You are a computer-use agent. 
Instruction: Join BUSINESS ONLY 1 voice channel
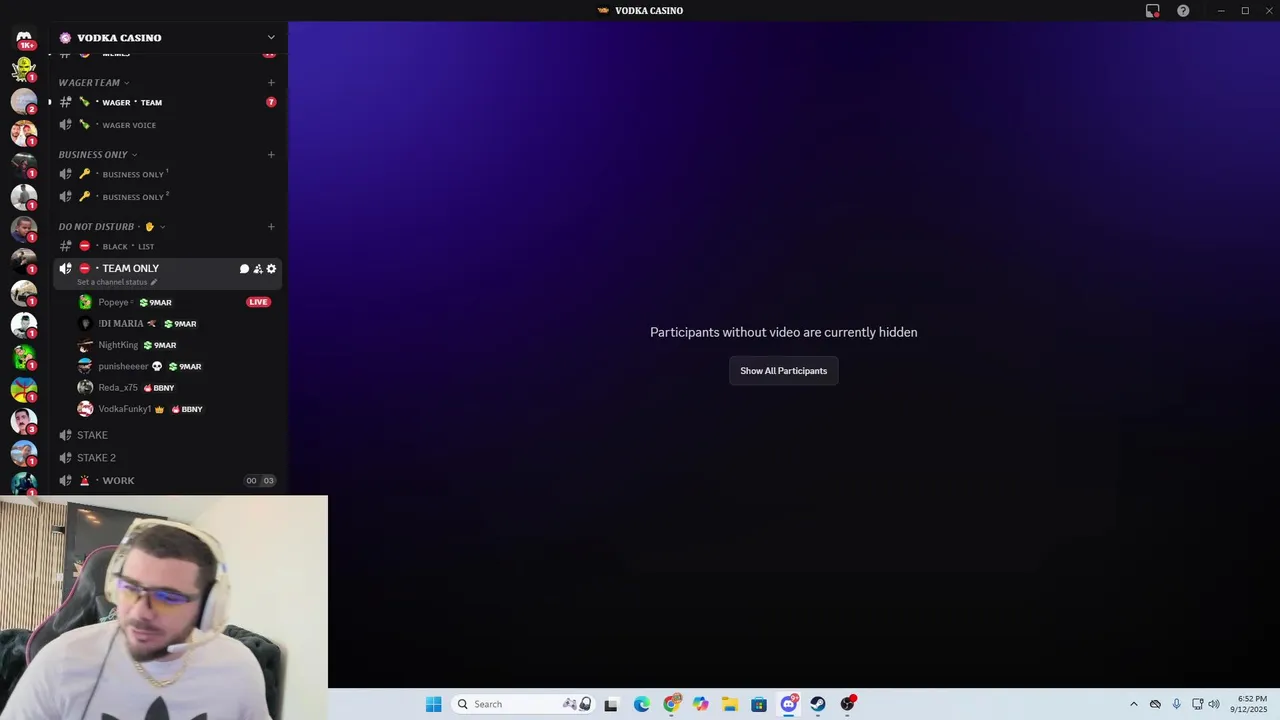(x=166, y=174)
